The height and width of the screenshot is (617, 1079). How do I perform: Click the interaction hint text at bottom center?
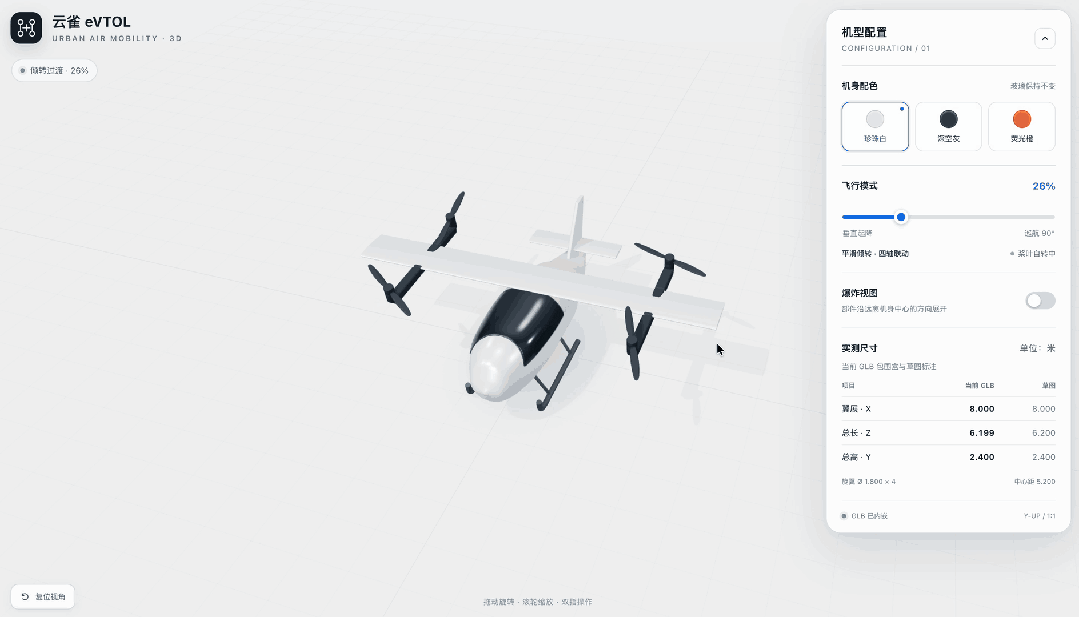point(537,602)
